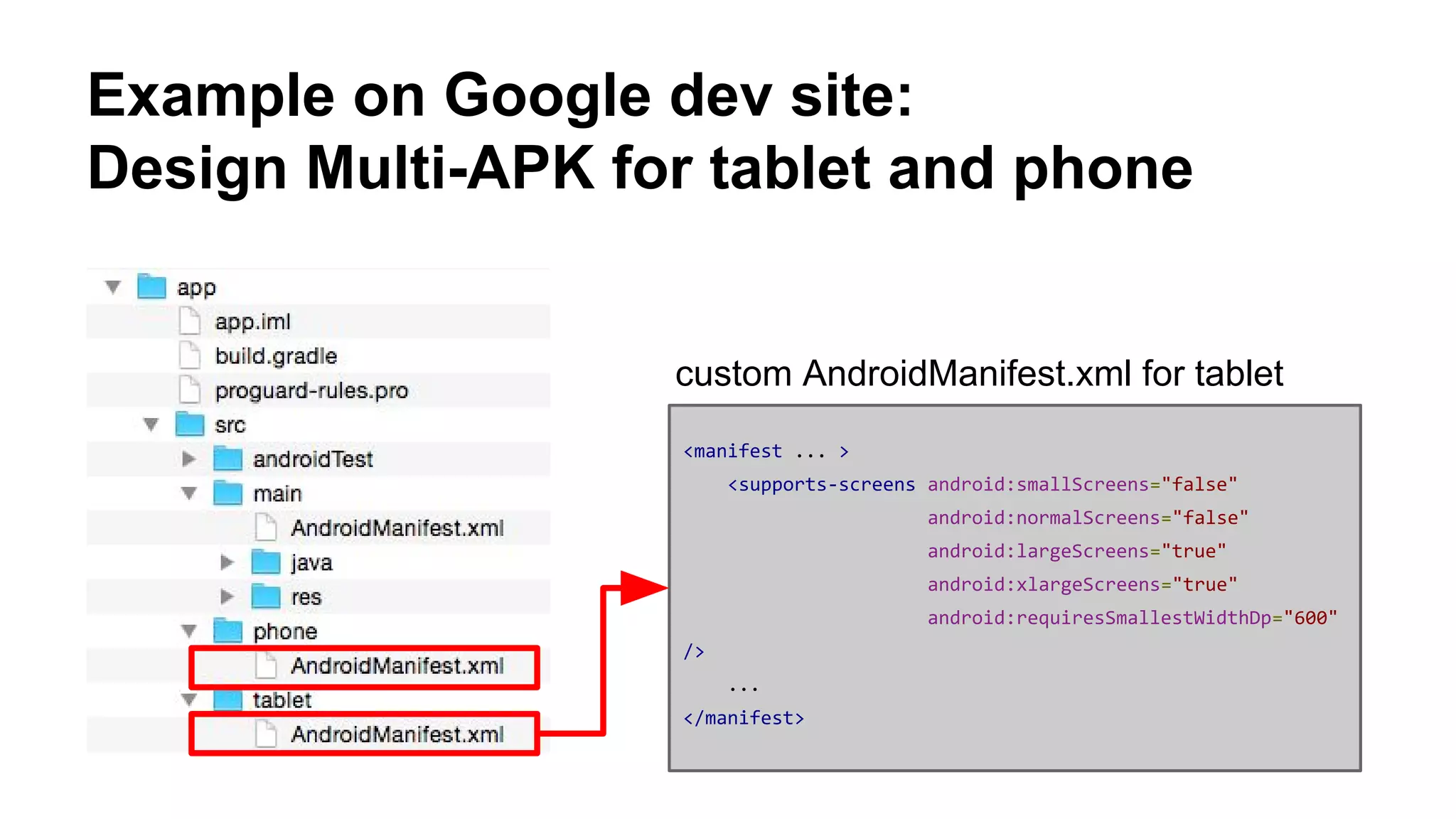Viewport: 1456px width, 819px height.
Task: Click the 'Design Multi-APK for tablet and phone' heading
Action: pyautogui.click(x=640, y=171)
